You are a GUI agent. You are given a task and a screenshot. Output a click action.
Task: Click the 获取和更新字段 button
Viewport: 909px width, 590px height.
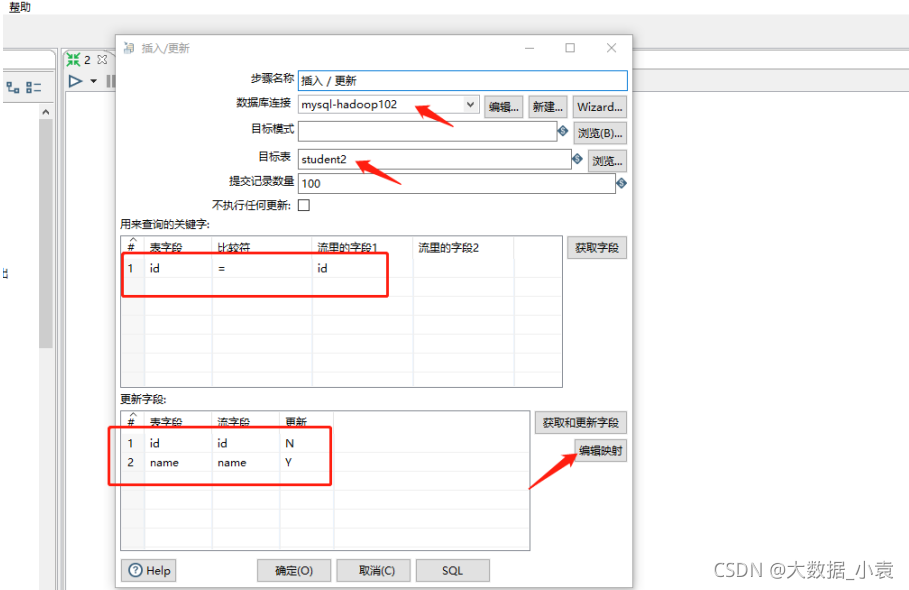pos(580,423)
